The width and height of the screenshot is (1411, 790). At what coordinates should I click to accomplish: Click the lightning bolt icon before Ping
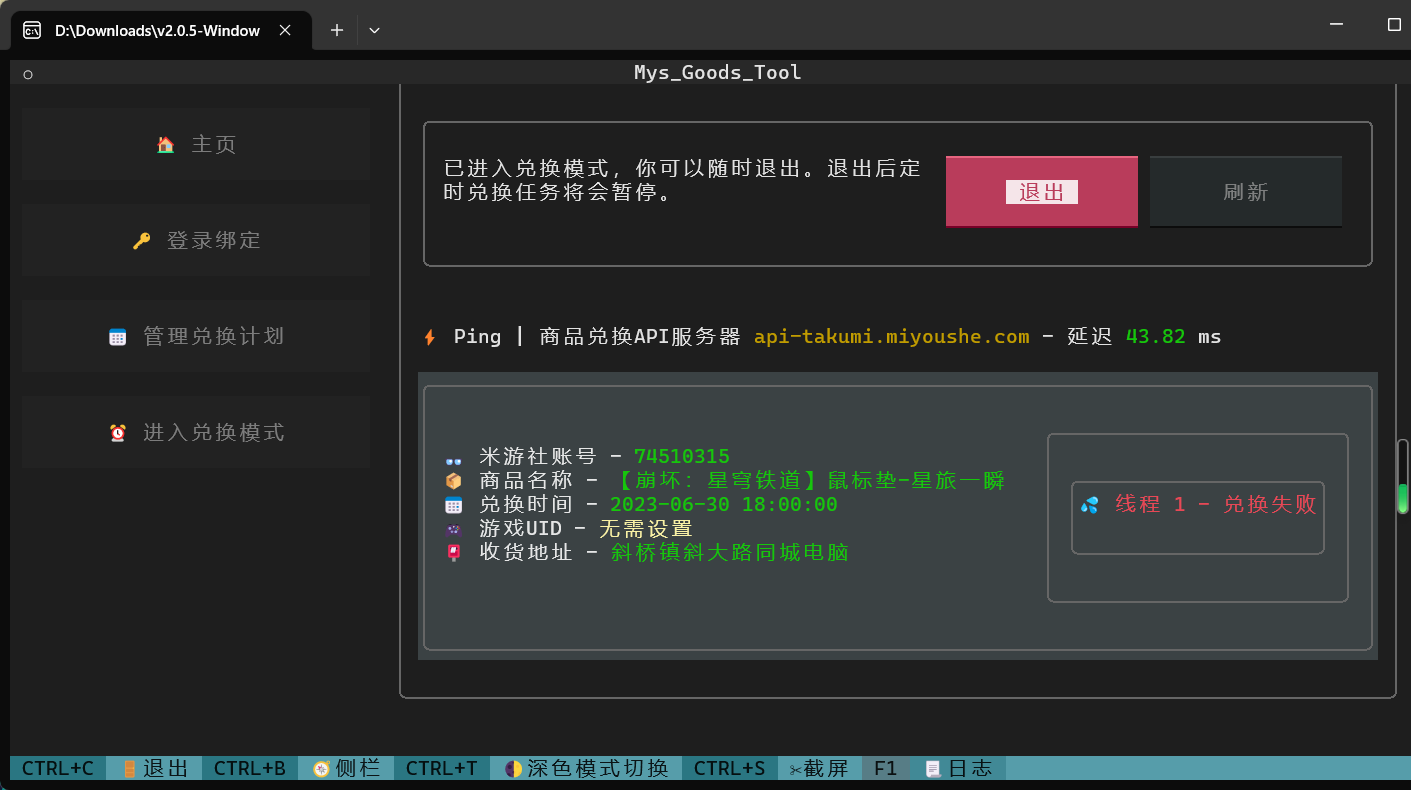point(429,336)
